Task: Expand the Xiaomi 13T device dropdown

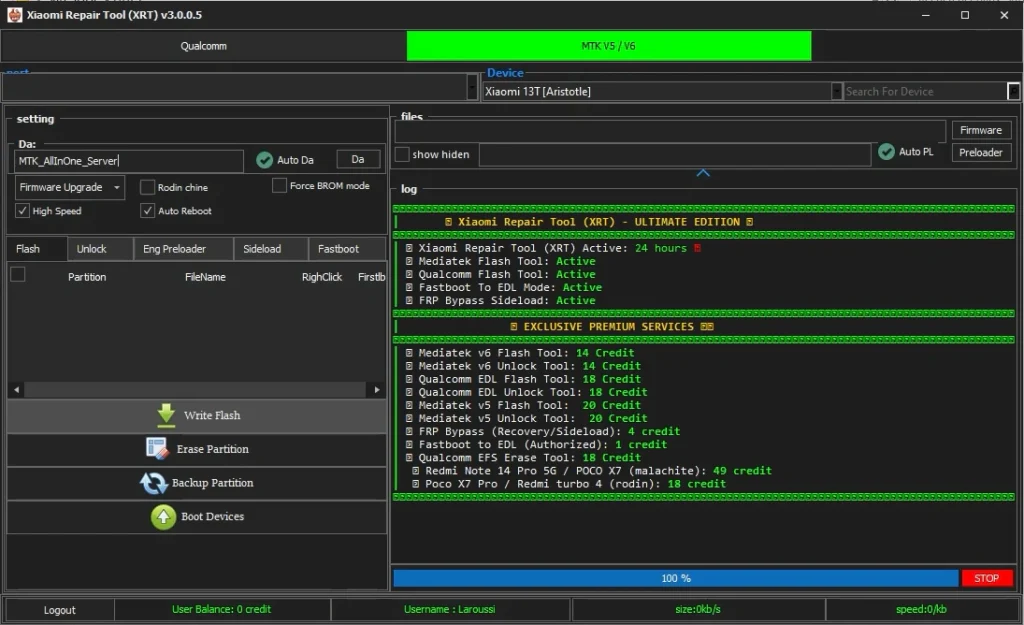Action: tap(837, 92)
